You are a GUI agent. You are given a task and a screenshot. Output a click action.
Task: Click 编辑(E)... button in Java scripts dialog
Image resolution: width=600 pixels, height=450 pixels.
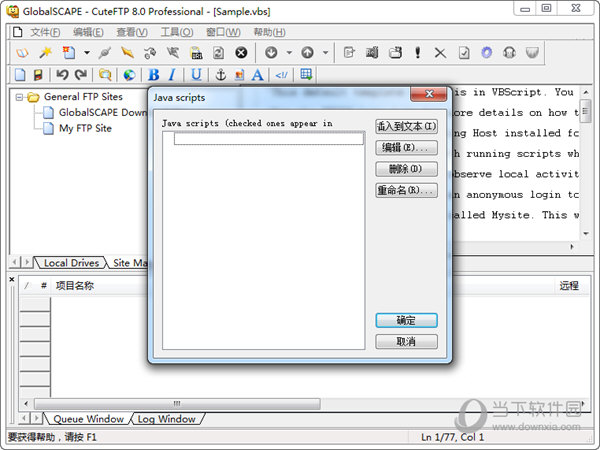pos(406,148)
